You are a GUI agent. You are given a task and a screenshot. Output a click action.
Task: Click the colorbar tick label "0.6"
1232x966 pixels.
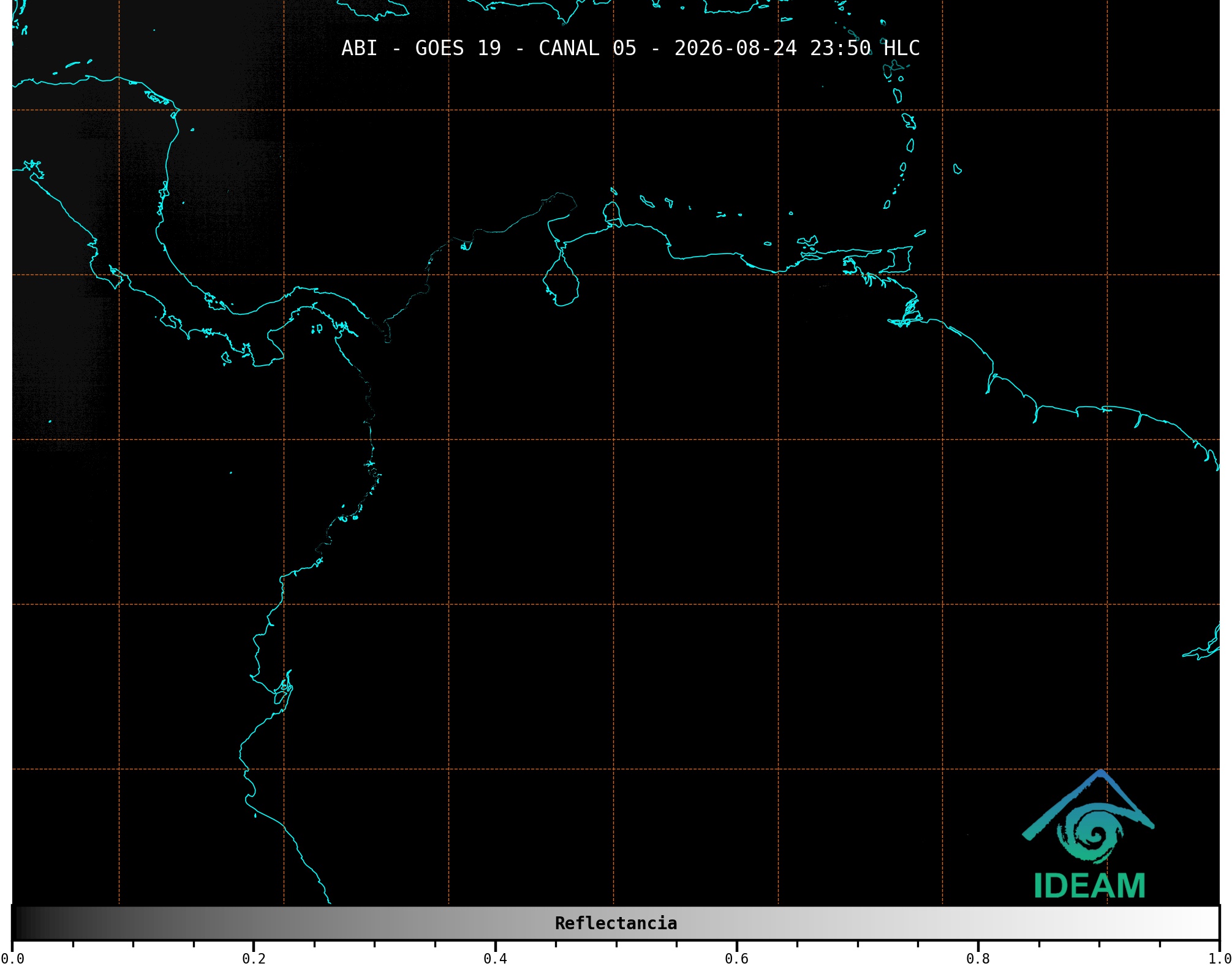pos(736,959)
